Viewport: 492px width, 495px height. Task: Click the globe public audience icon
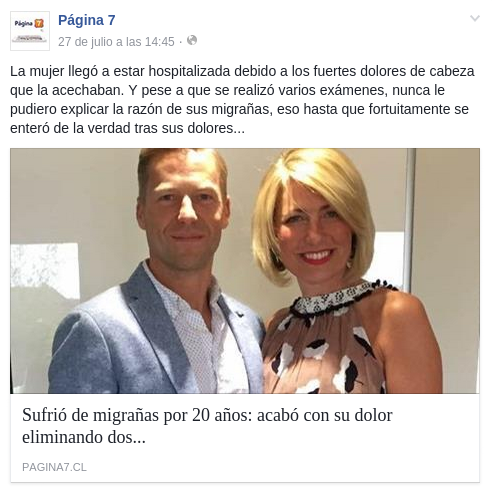pyautogui.click(x=192, y=40)
